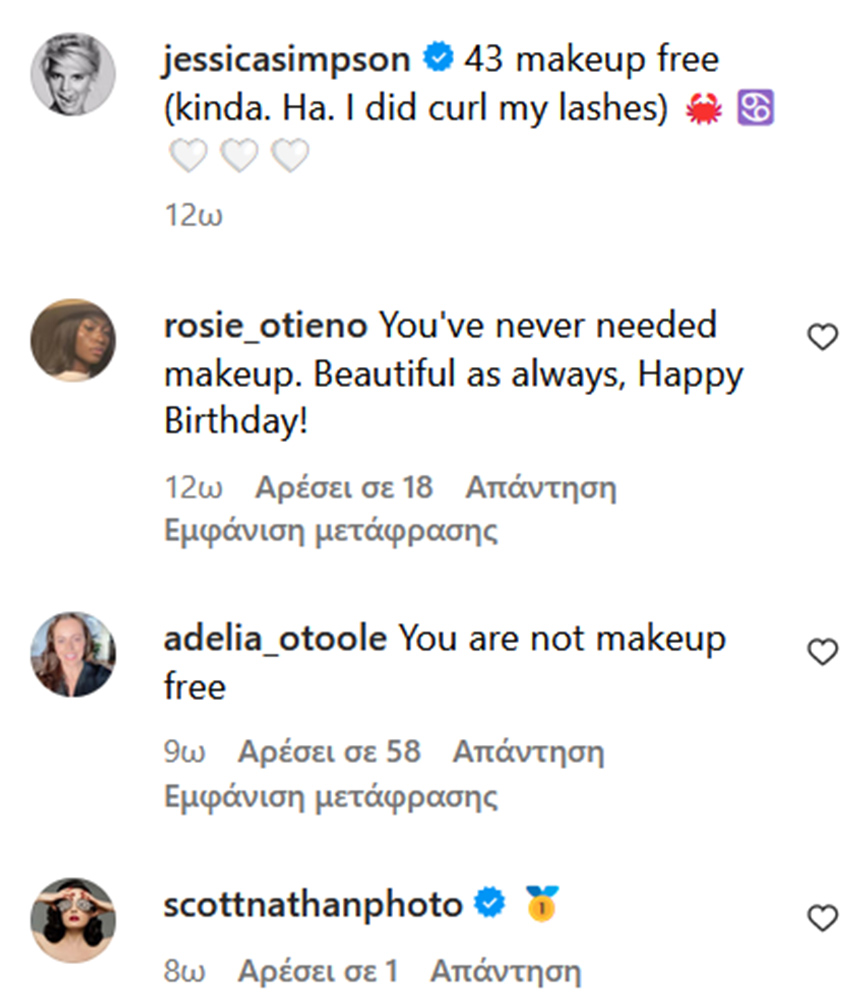The height and width of the screenshot is (1008, 868).
Task: Show translation of rosie_otieno's comment
Action: coord(330,530)
